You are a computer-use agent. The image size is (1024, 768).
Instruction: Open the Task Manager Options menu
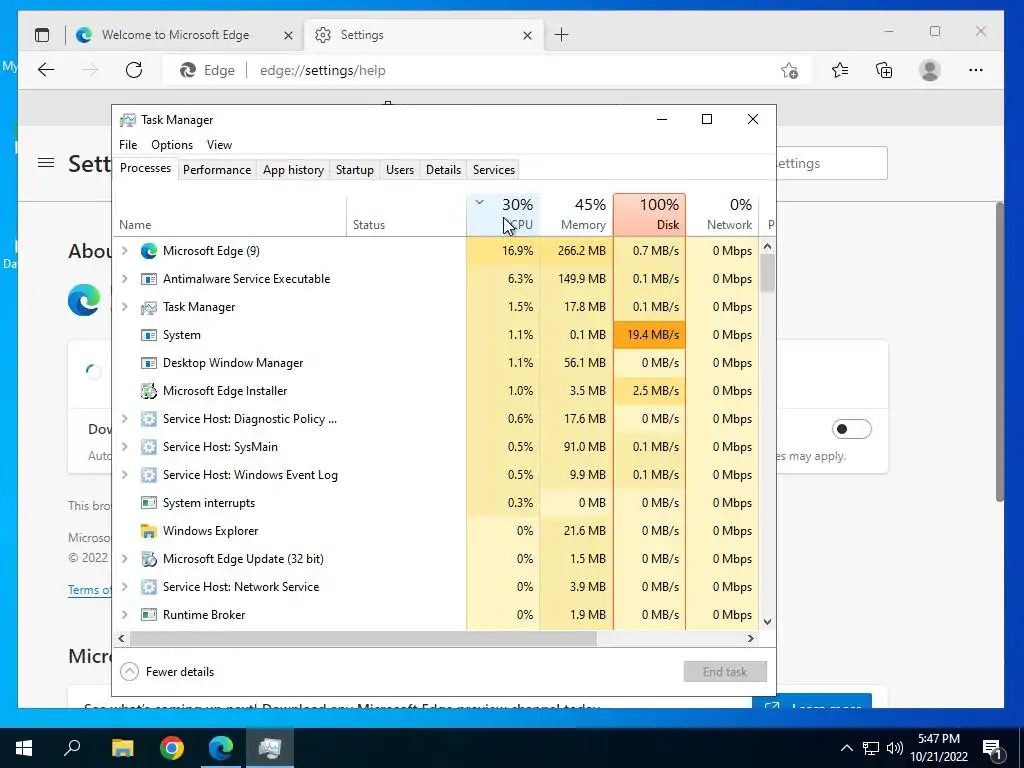[x=172, y=145]
